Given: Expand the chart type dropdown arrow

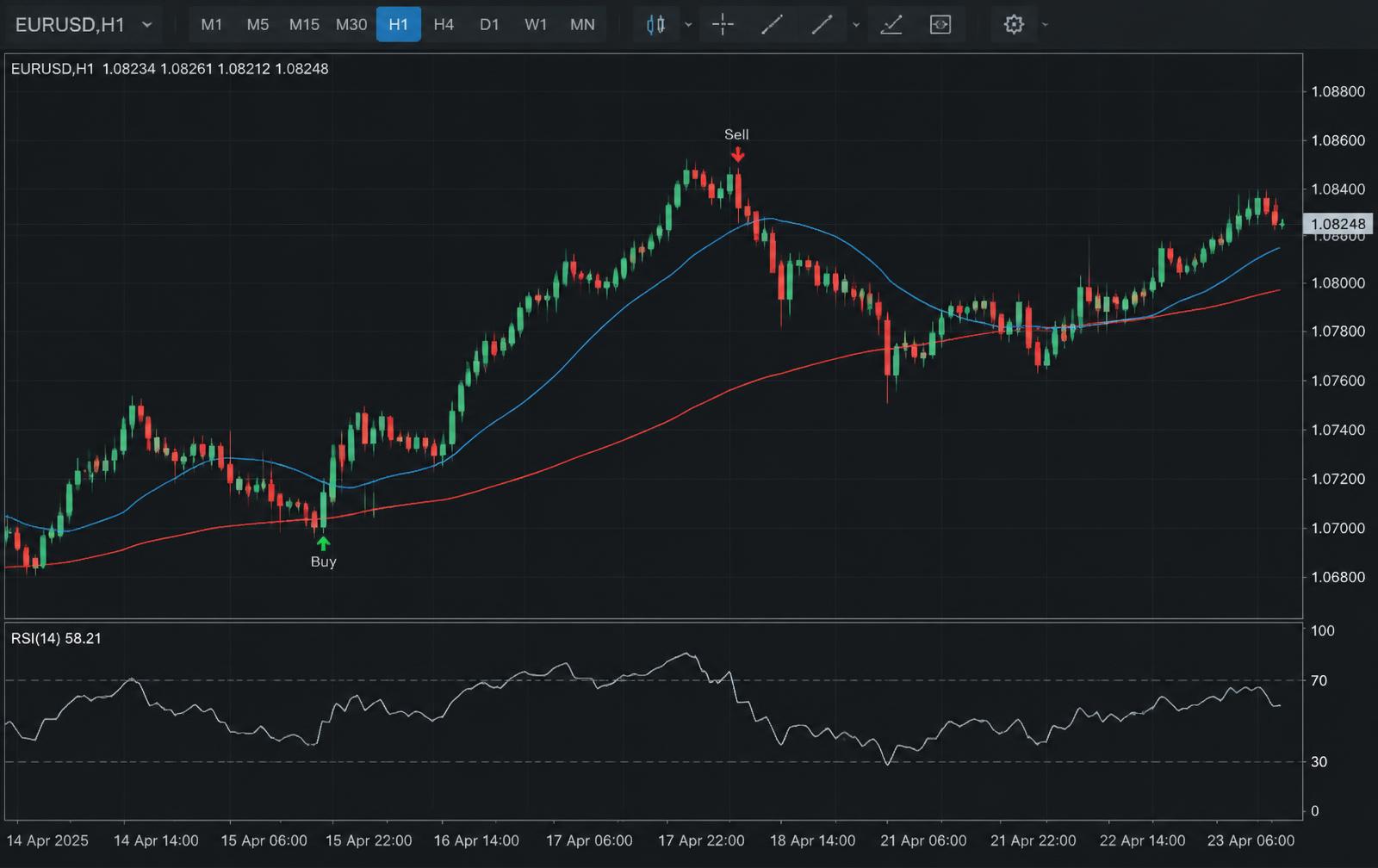Looking at the screenshot, I should [x=688, y=25].
